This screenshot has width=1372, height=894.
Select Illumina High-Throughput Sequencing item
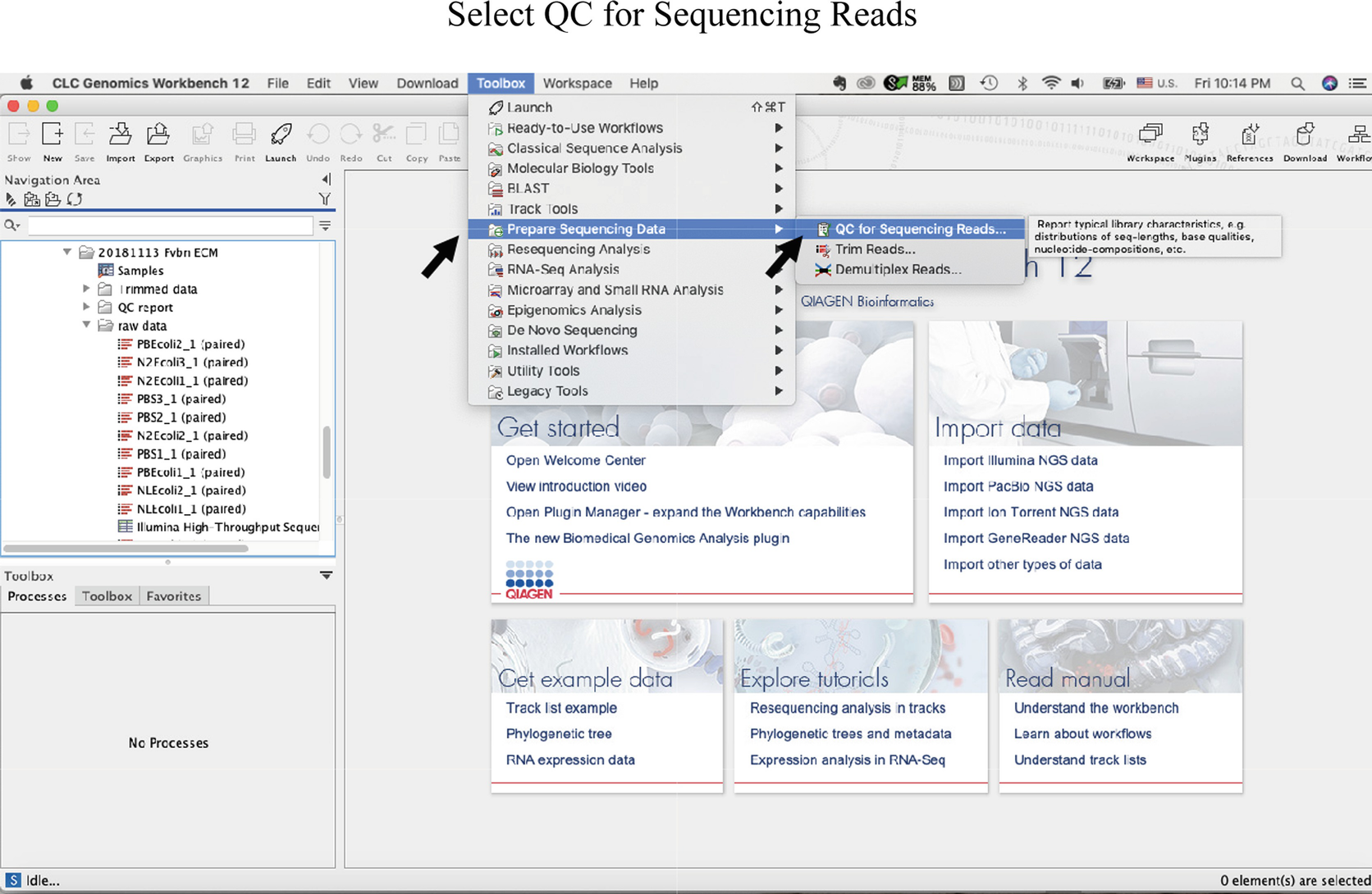tap(218, 527)
